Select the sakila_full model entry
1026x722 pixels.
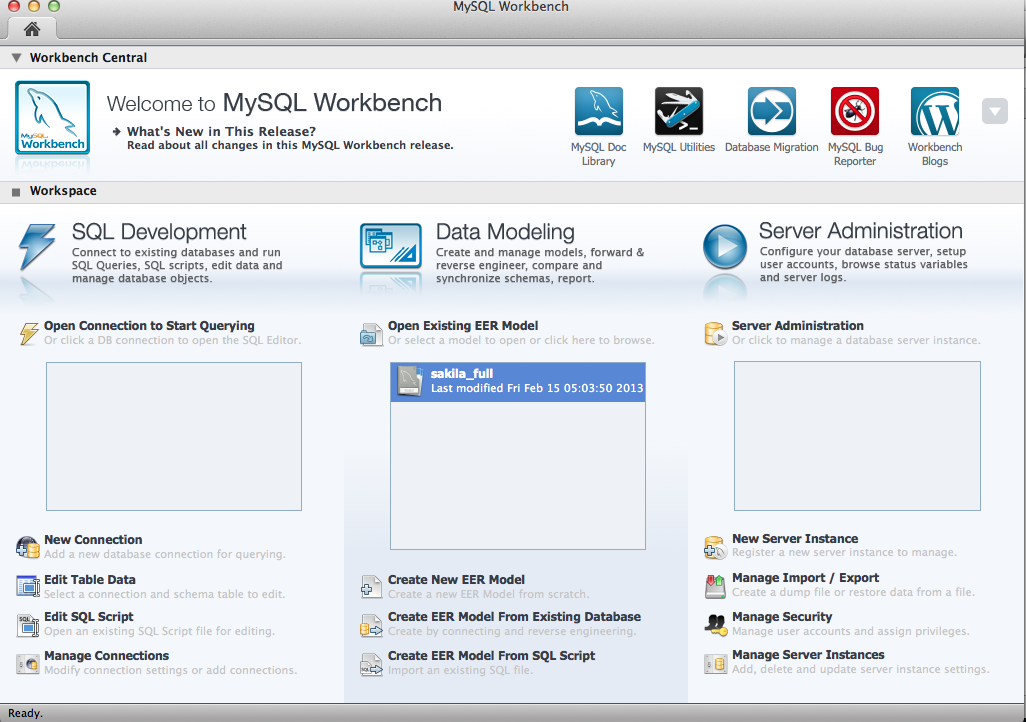point(518,382)
